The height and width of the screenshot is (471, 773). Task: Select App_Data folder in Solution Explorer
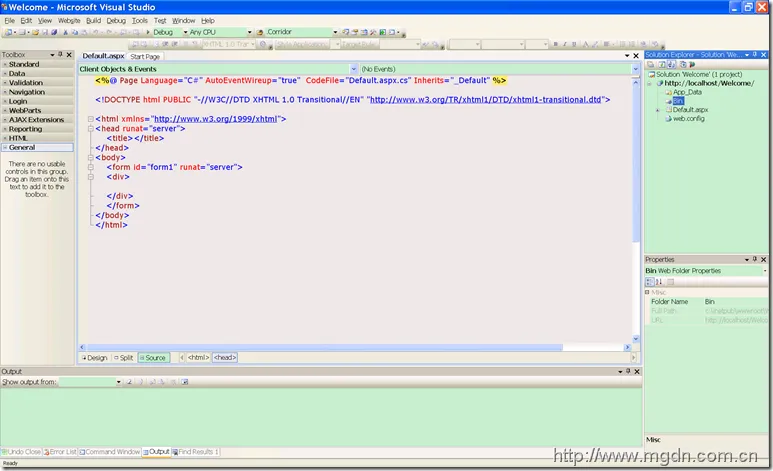[683, 92]
